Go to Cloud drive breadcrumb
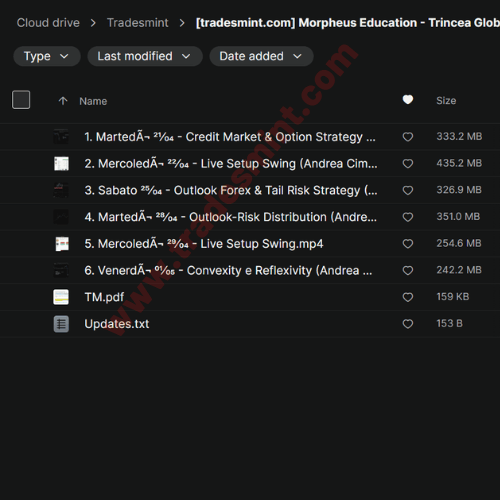Viewport: 500px width, 500px height. [x=48, y=23]
